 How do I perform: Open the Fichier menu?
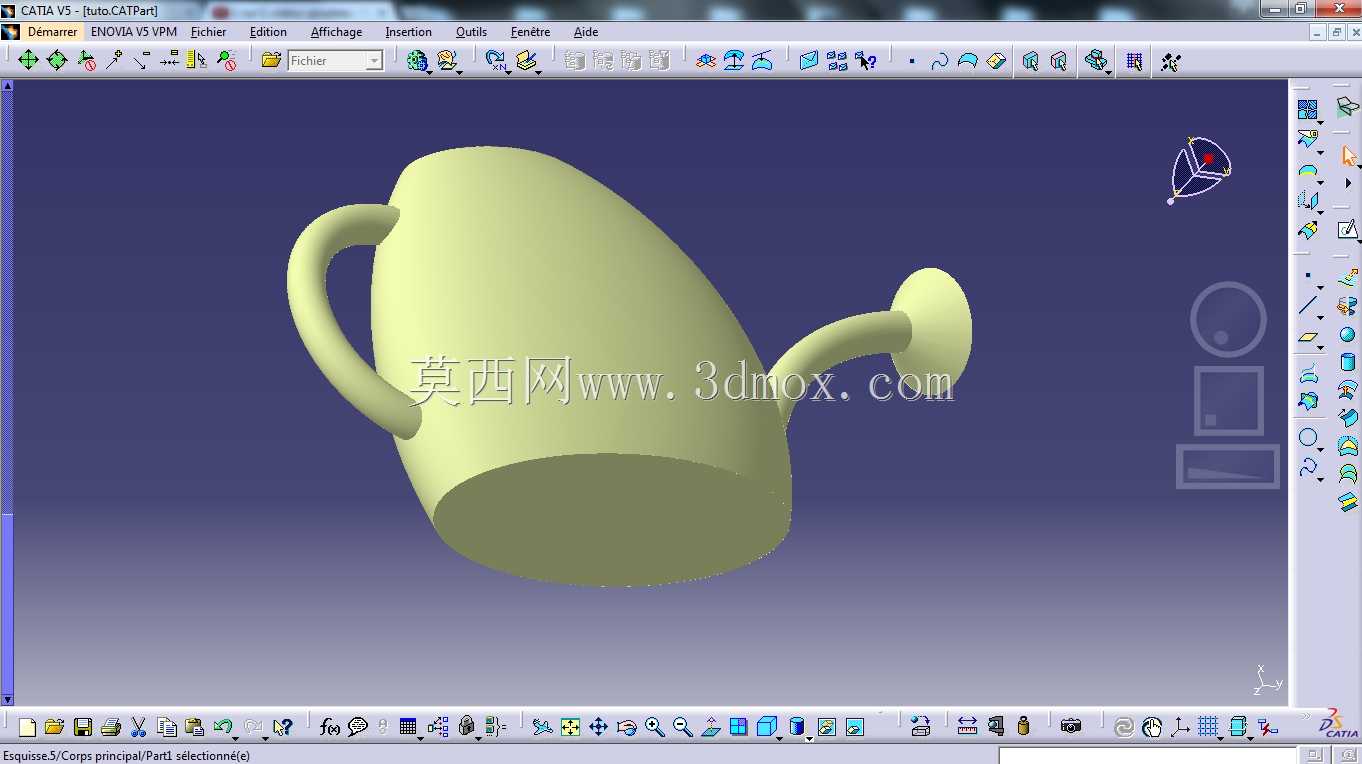tap(209, 32)
